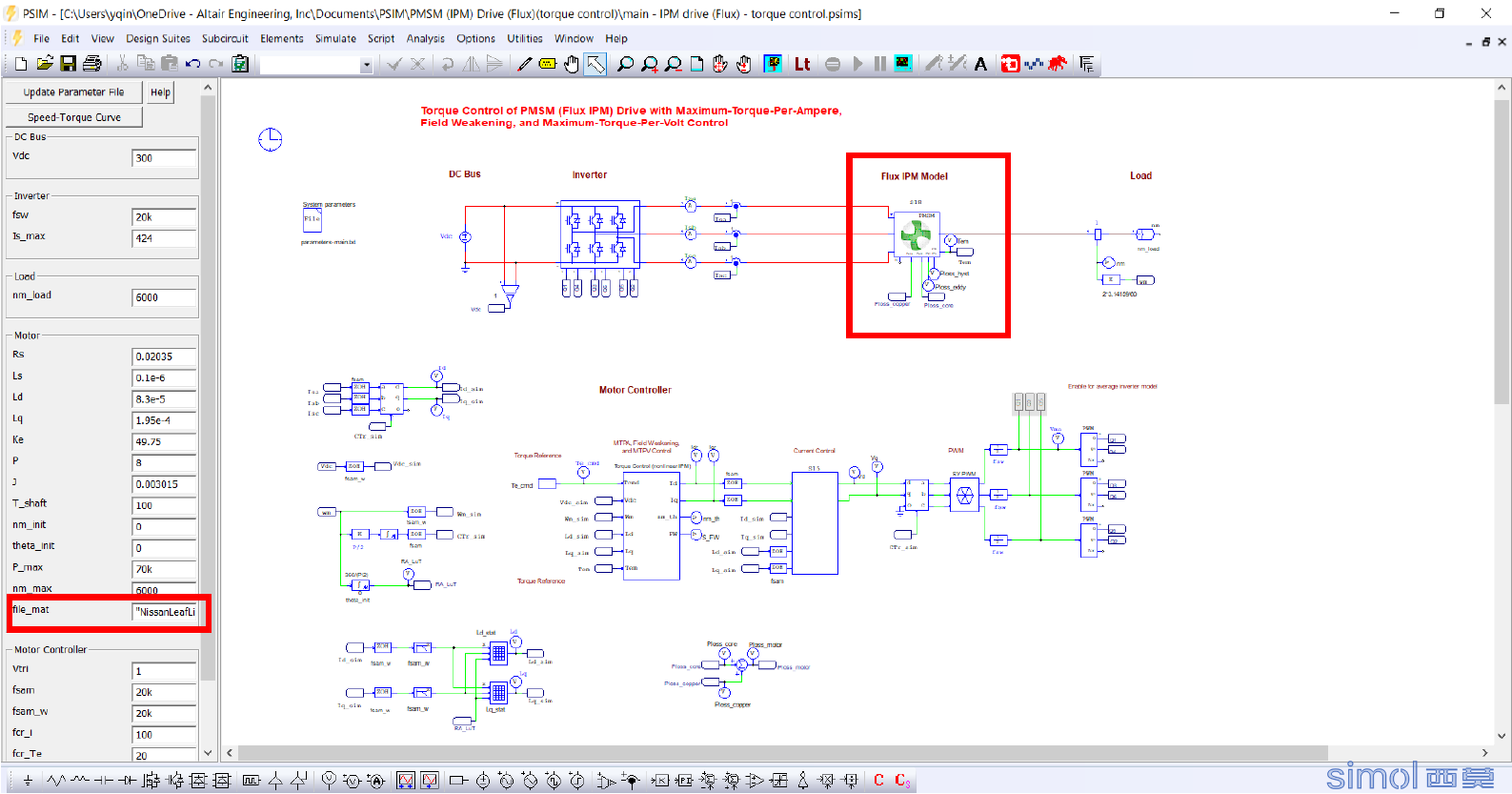Click the Motor Controller label
Viewport: 1512px width, 794px height.
tap(635, 390)
